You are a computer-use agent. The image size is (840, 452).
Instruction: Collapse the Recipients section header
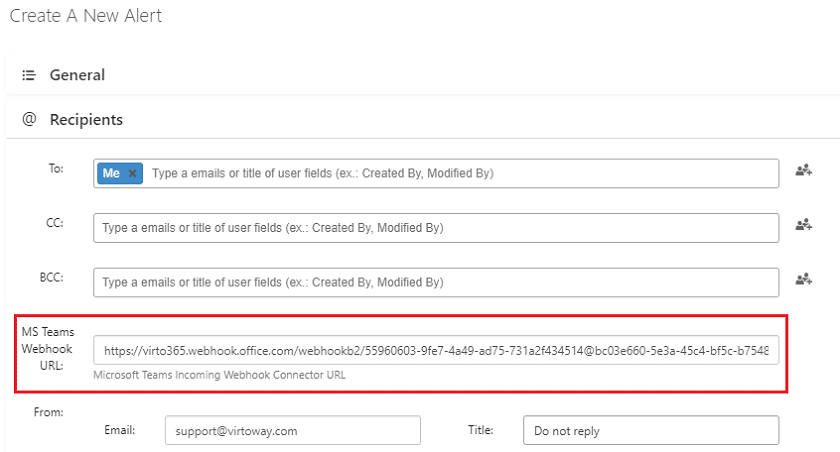[x=423, y=119]
